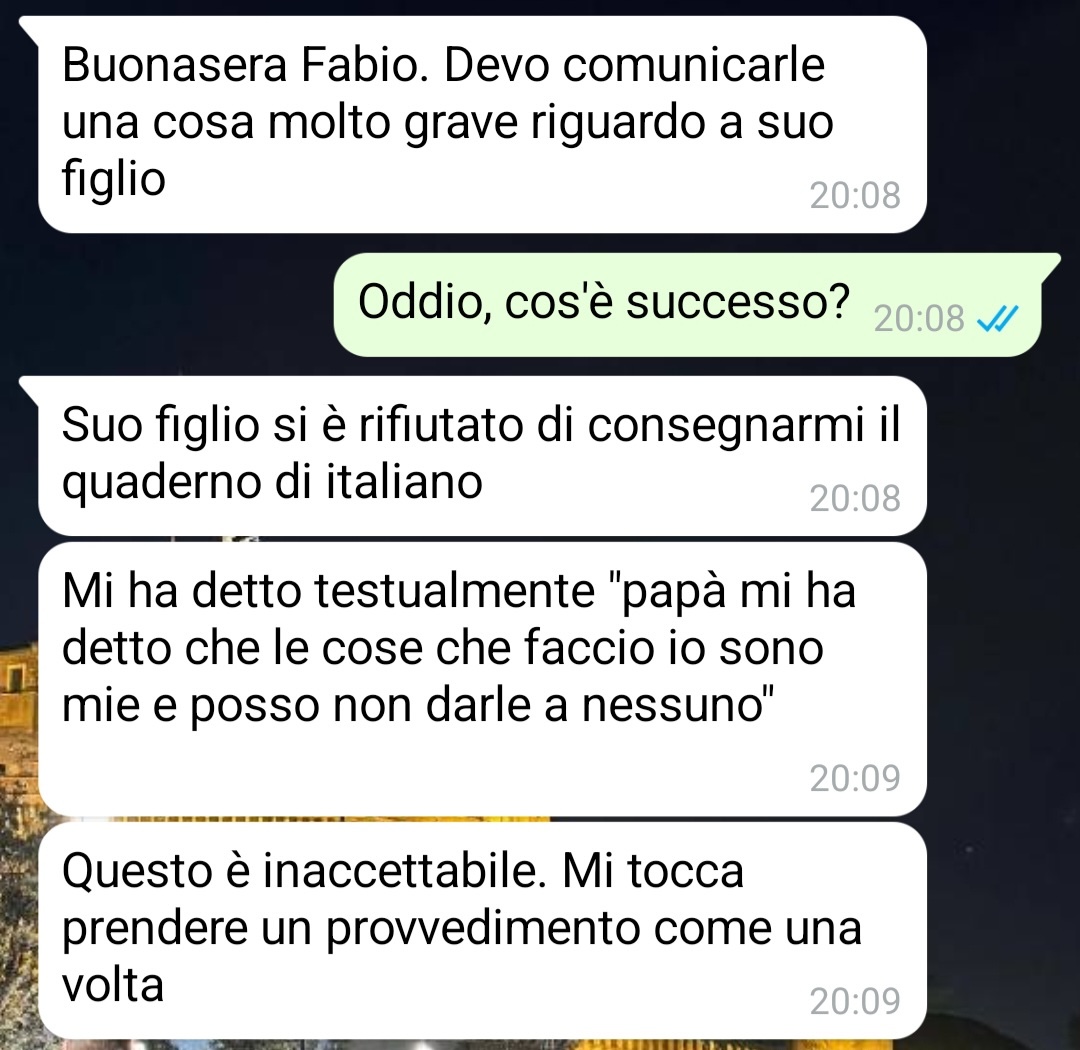Screen dimensions: 1080x1050
Task: Tap the blue read-receipt double checkmark
Action: [x=998, y=319]
